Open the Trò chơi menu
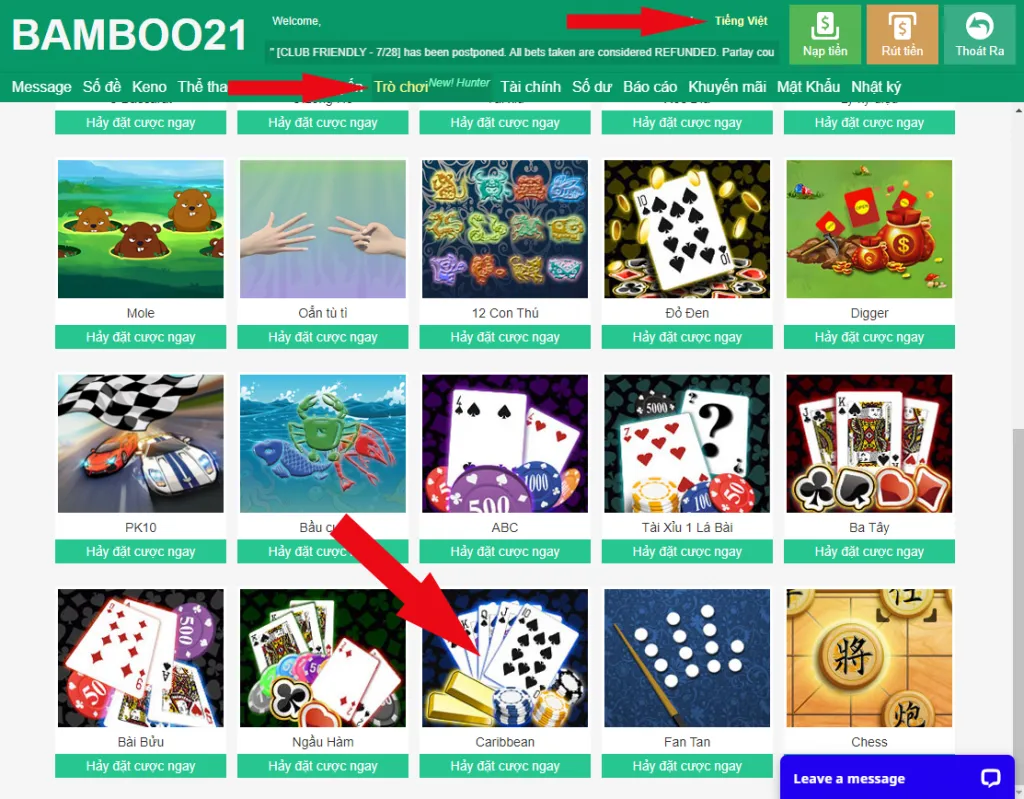1024x799 pixels. [x=401, y=87]
